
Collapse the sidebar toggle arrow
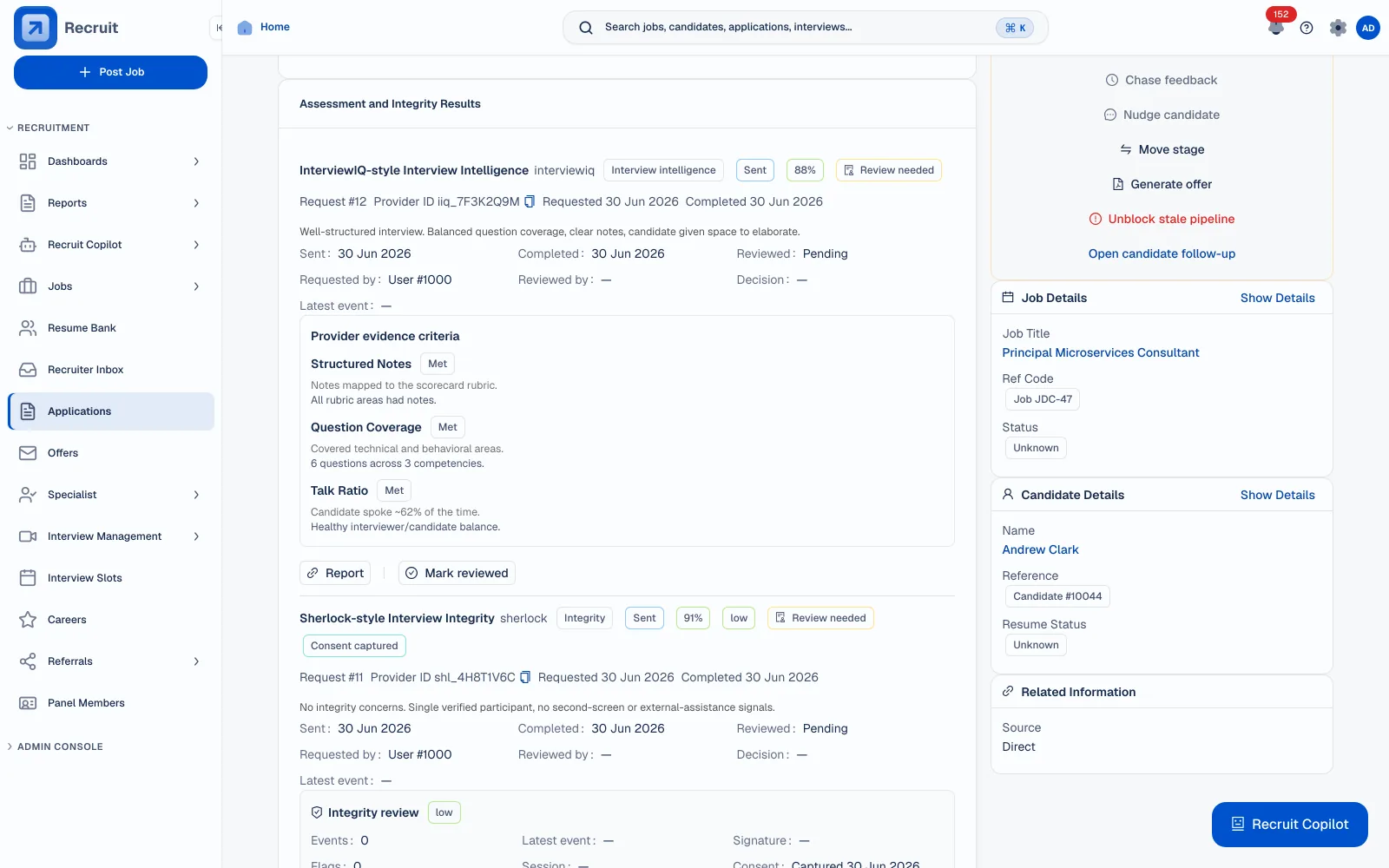(x=219, y=28)
